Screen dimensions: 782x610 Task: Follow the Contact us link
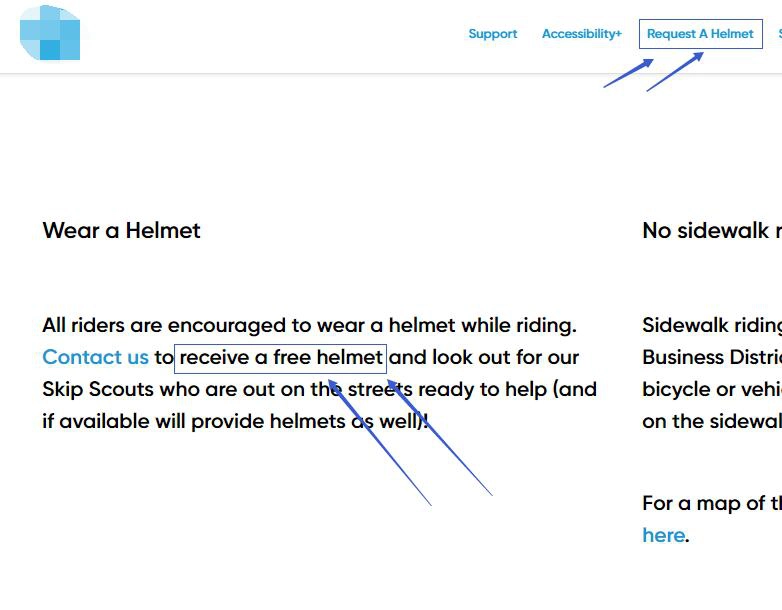[96, 357]
